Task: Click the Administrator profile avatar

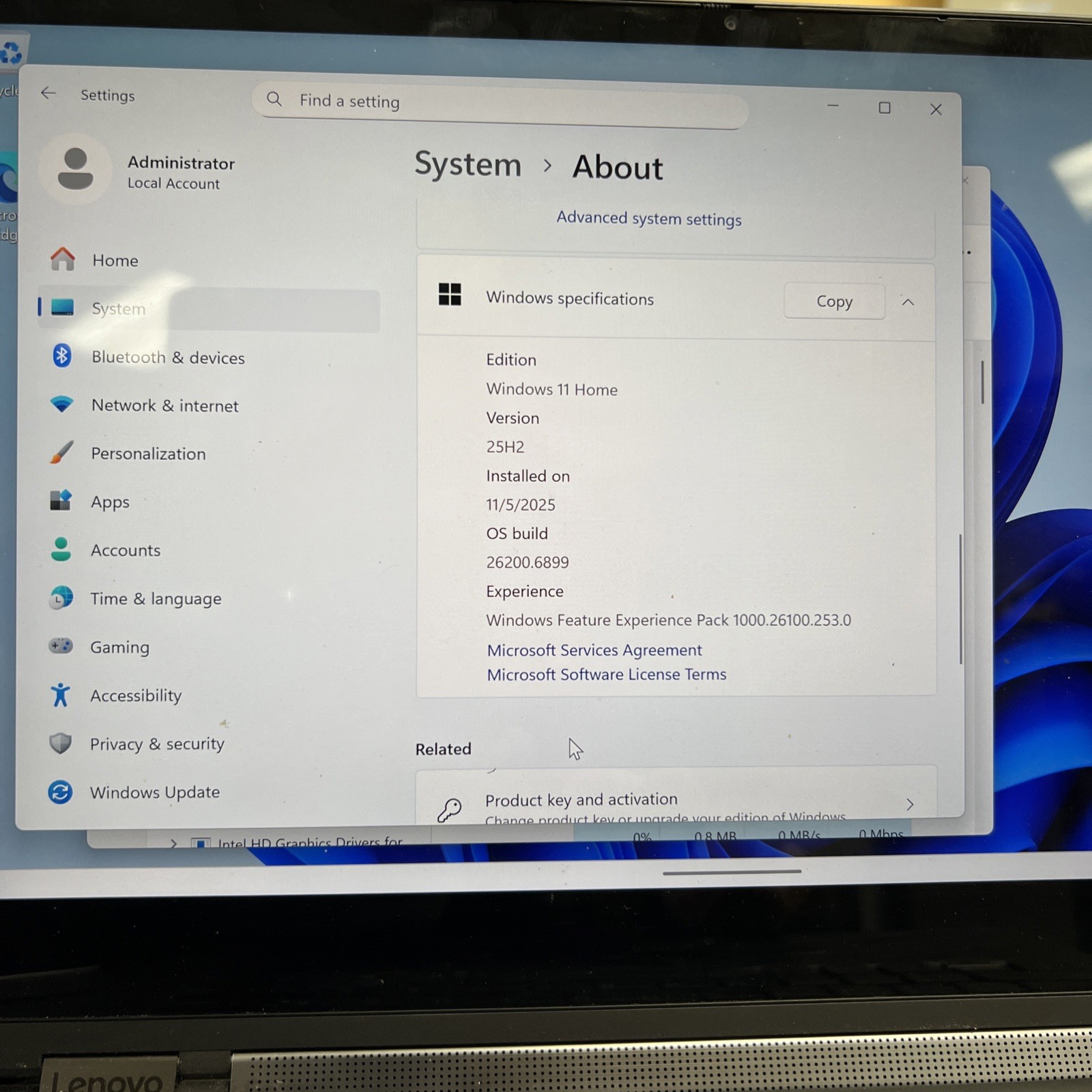Action: 76,169
